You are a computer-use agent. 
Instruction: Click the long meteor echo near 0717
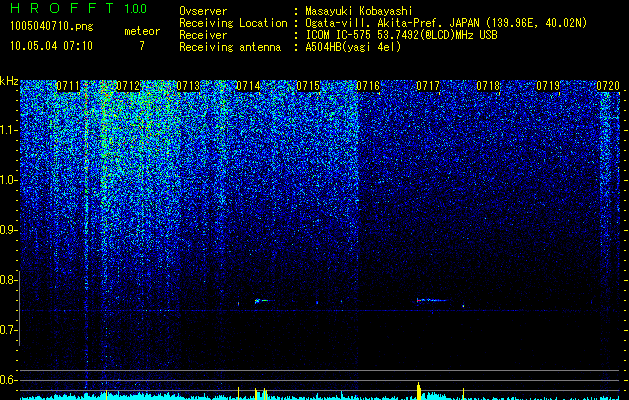432,300
